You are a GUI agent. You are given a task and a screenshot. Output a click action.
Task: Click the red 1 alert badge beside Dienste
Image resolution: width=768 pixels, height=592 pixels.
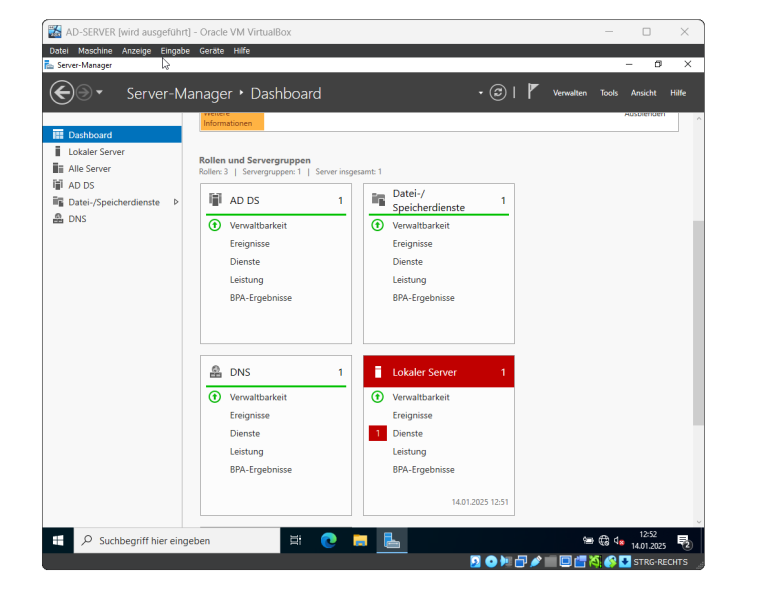tap(378, 433)
